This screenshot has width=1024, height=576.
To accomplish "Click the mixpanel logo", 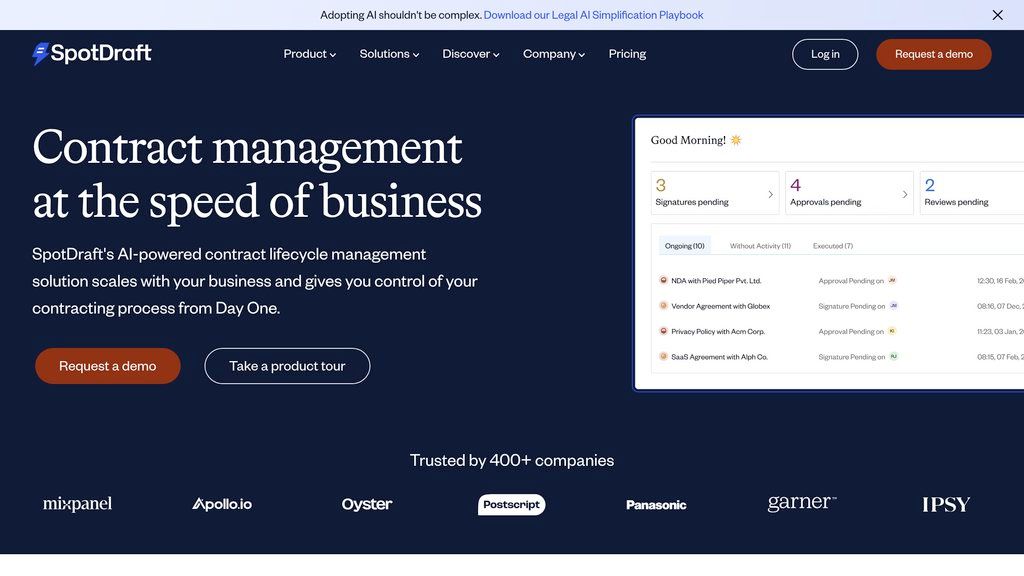I will click(x=77, y=504).
